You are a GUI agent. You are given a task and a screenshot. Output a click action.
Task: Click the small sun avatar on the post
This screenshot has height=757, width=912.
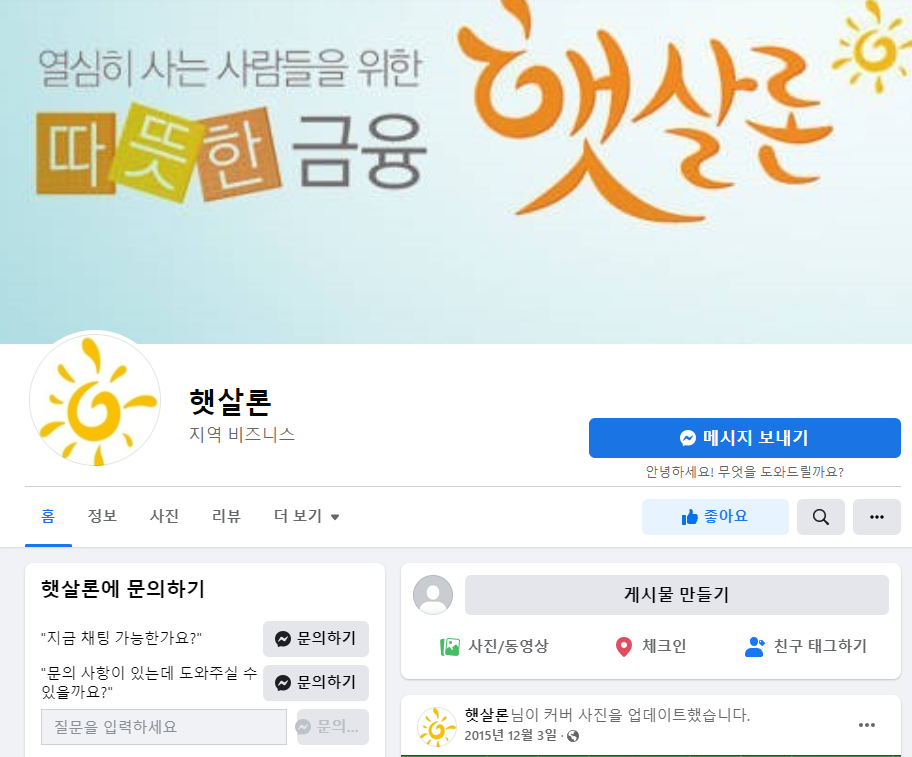437,726
